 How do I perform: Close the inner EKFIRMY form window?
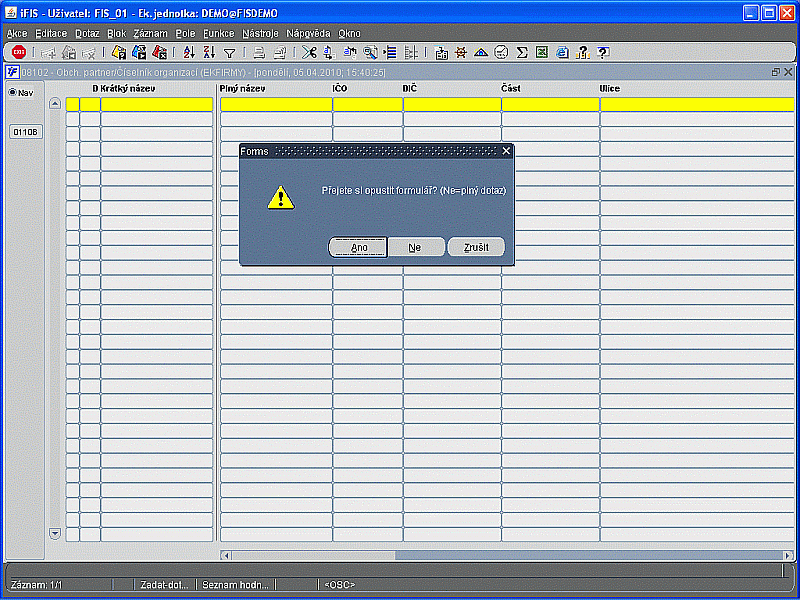[788, 72]
